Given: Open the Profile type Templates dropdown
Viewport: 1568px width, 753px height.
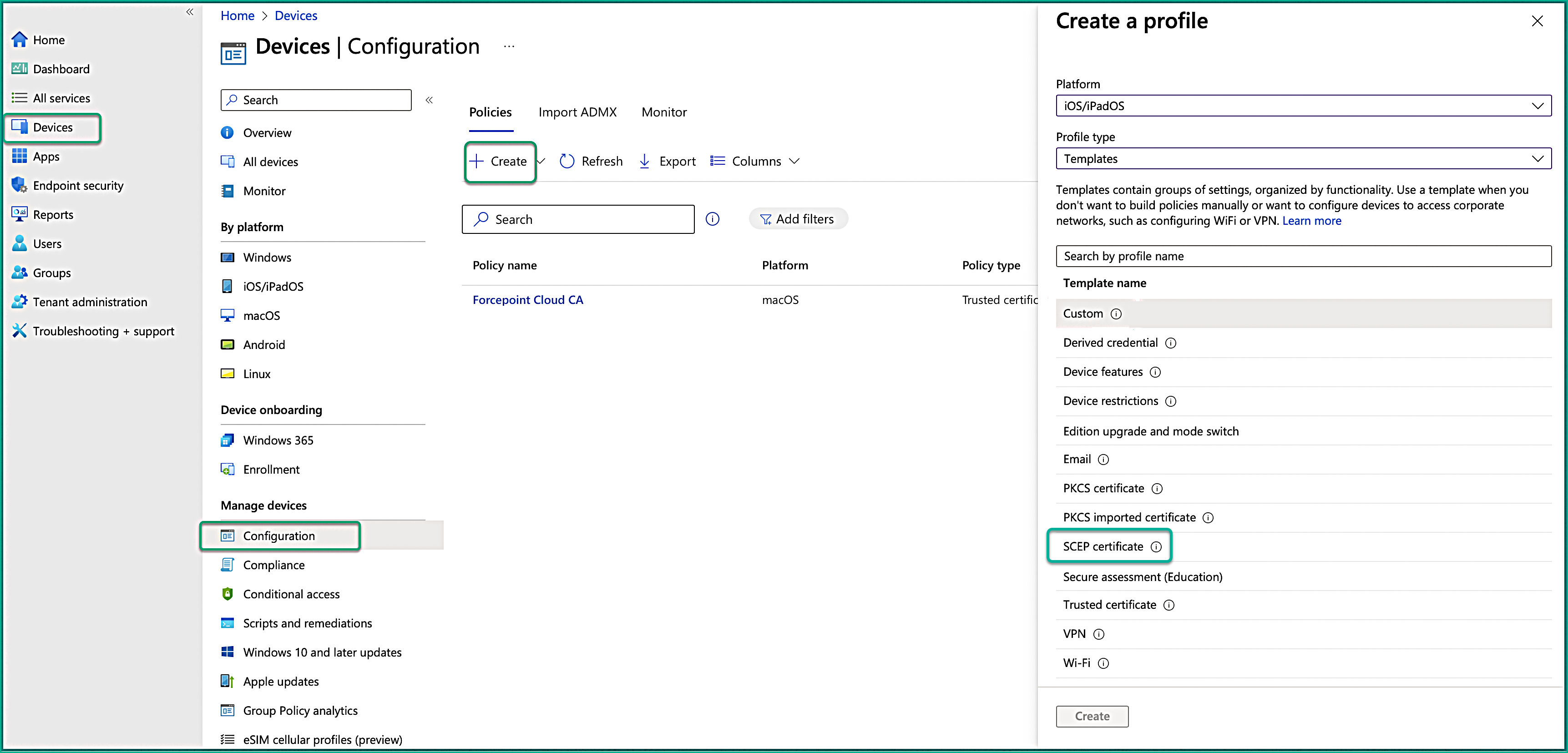Looking at the screenshot, I should click(x=1303, y=159).
